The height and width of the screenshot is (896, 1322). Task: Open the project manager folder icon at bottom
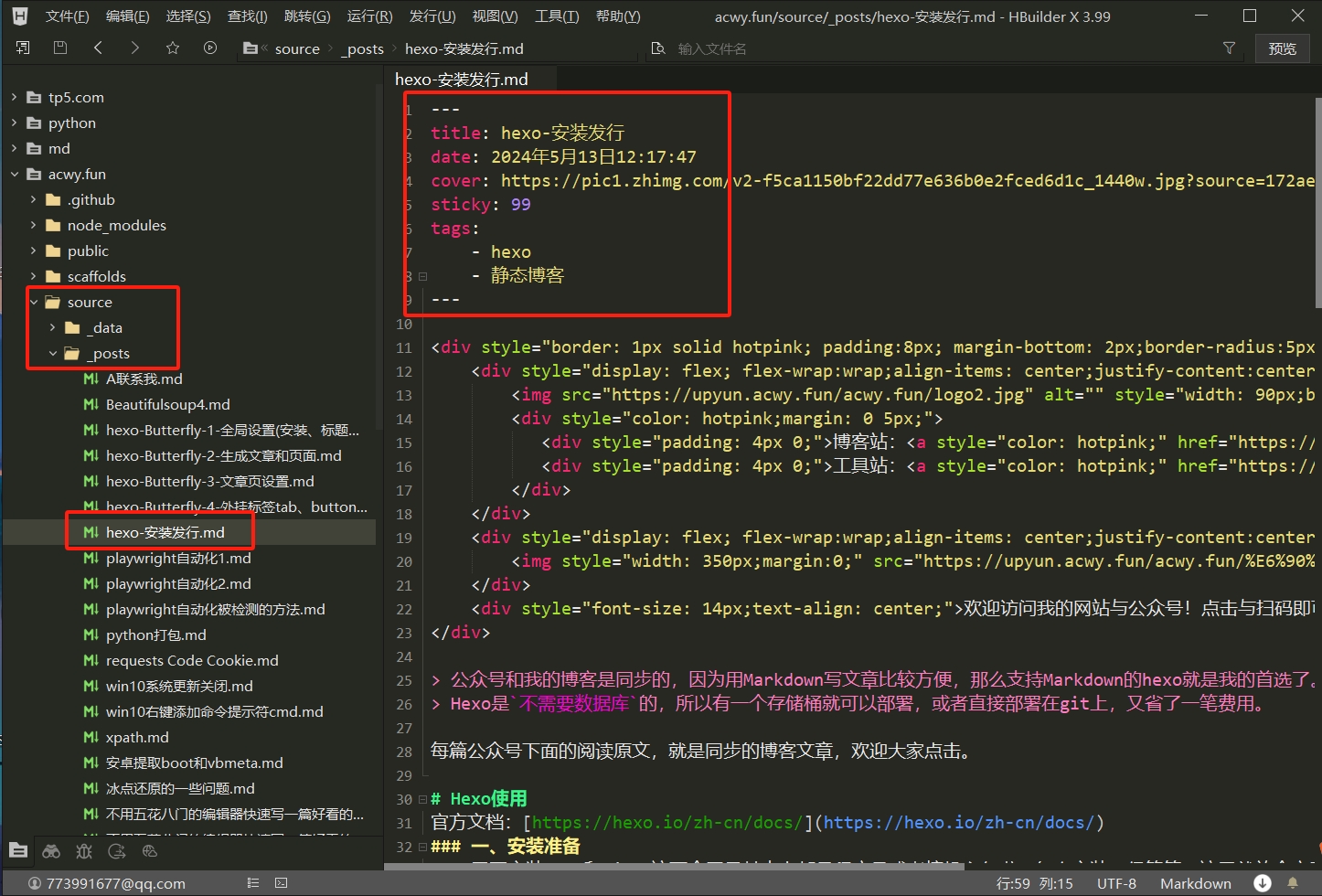pos(18,851)
